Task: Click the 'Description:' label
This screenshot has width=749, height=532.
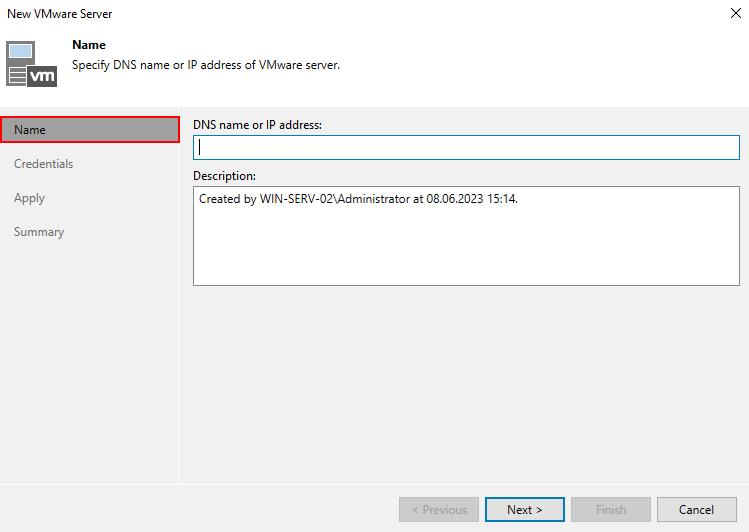Action: [225, 176]
